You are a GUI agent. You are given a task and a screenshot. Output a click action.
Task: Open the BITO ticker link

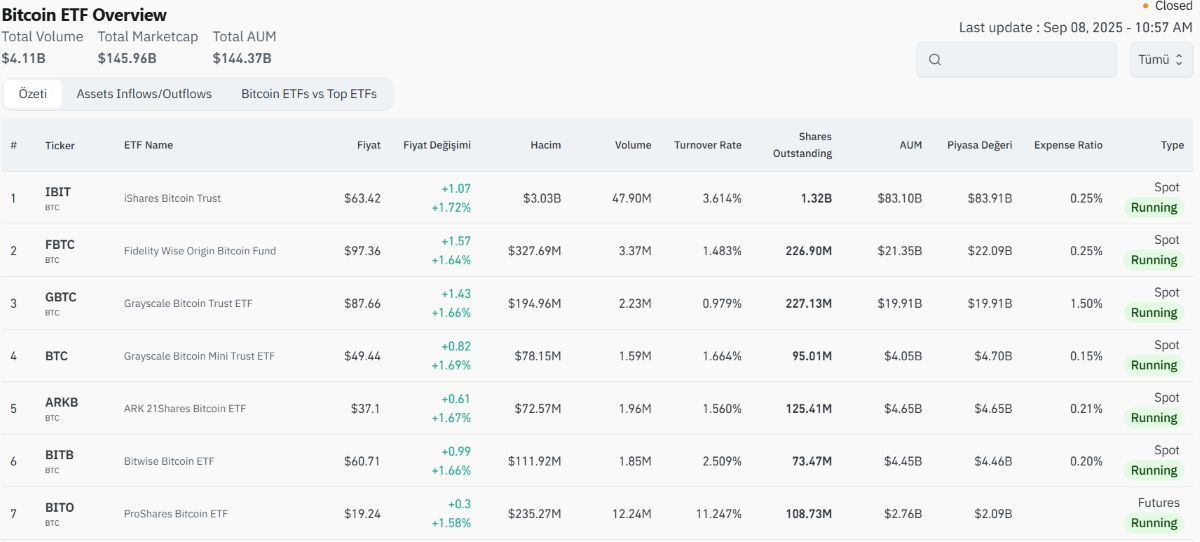pyautogui.click(x=59, y=507)
